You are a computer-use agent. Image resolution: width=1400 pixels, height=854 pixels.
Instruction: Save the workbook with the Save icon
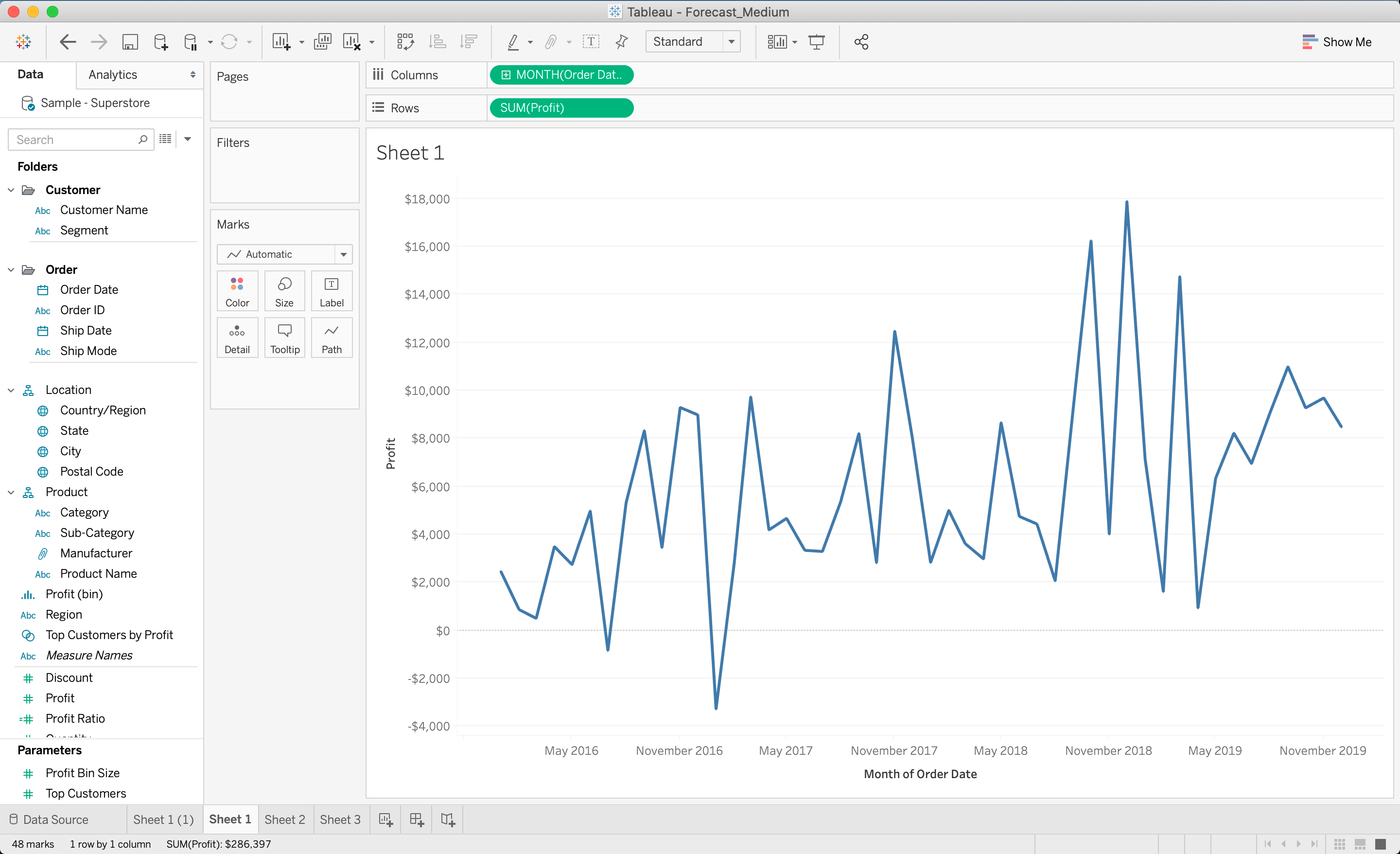coord(130,41)
